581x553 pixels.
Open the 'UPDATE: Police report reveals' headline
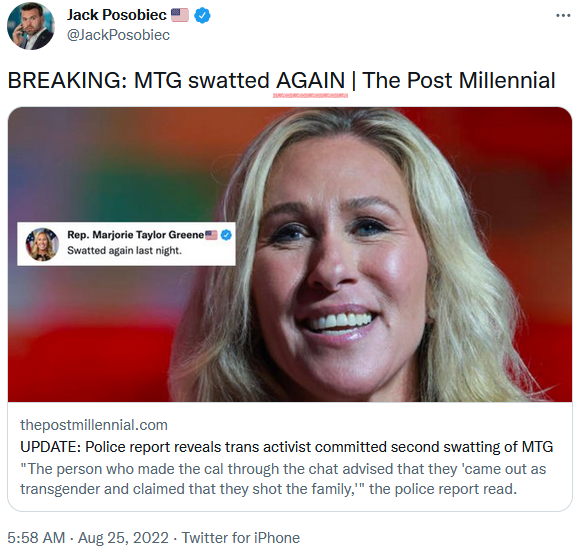tap(286, 447)
